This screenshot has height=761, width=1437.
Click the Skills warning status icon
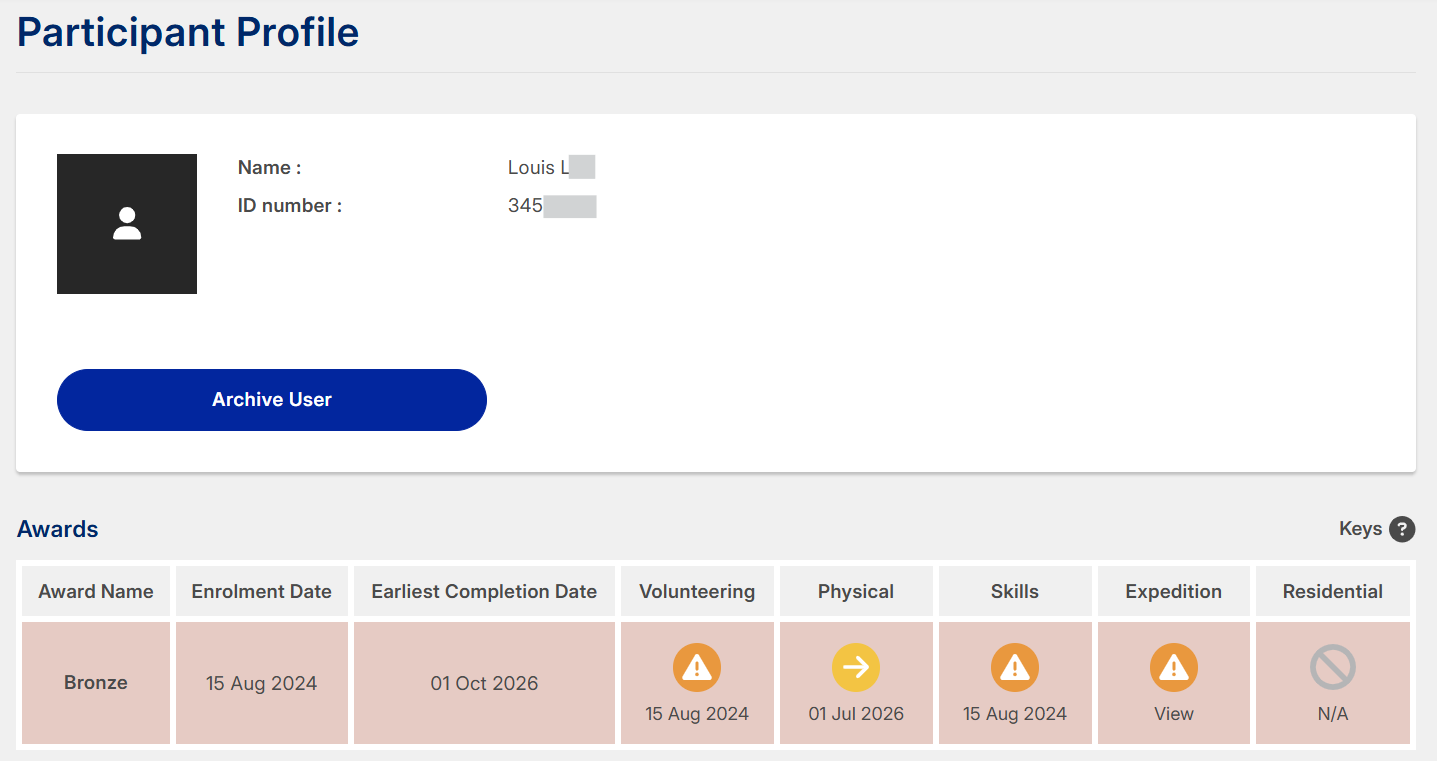[1015, 667]
